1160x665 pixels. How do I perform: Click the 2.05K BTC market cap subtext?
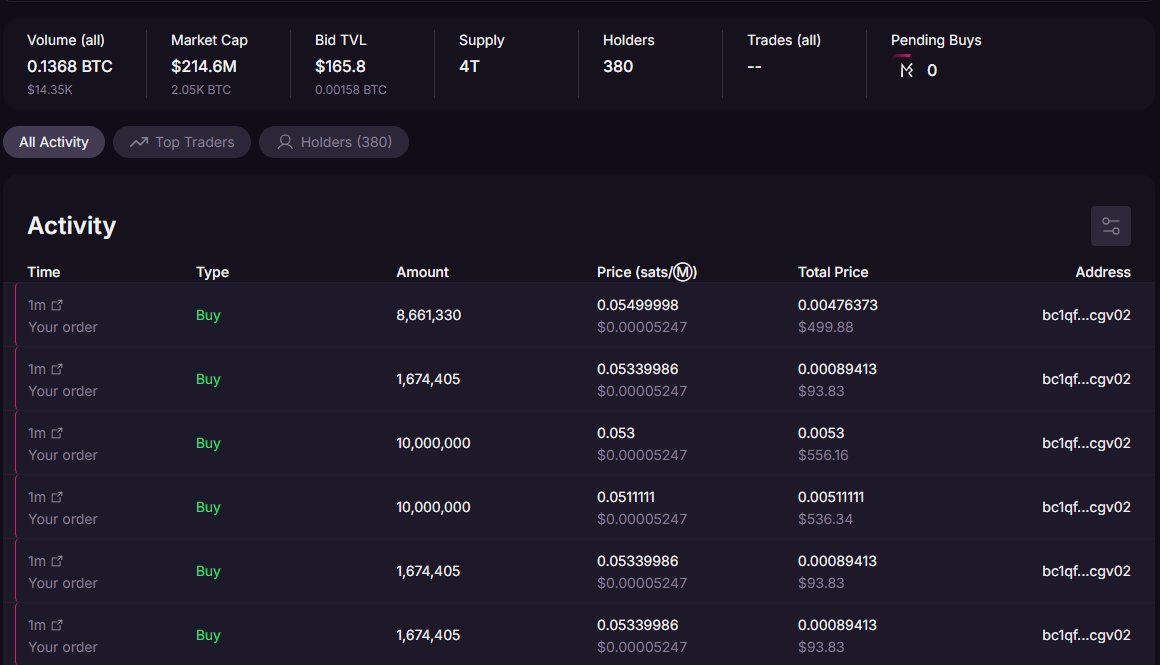pos(200,90)
